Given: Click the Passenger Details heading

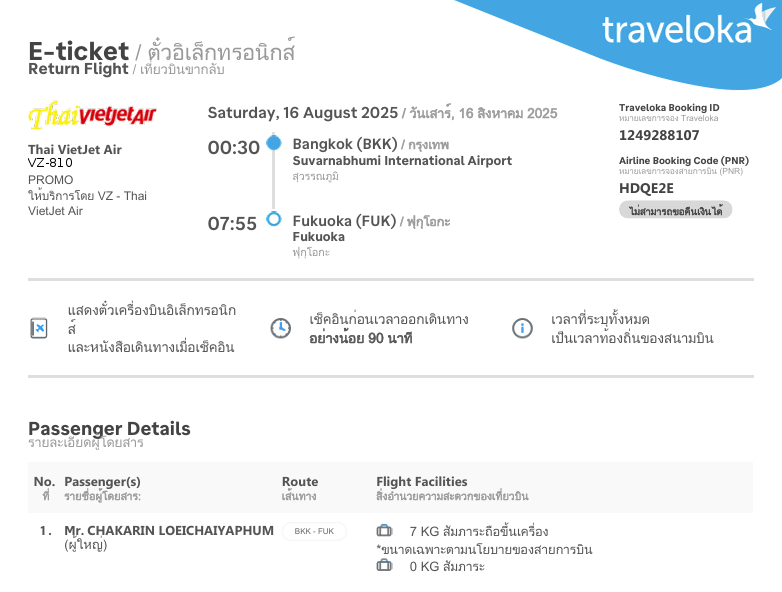Looking at the screenshot, I should point(109,429).
